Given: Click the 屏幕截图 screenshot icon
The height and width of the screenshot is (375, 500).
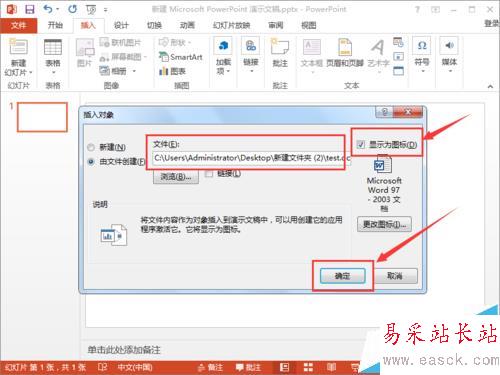Looking at the screenshot, I should tap(105, 57).
